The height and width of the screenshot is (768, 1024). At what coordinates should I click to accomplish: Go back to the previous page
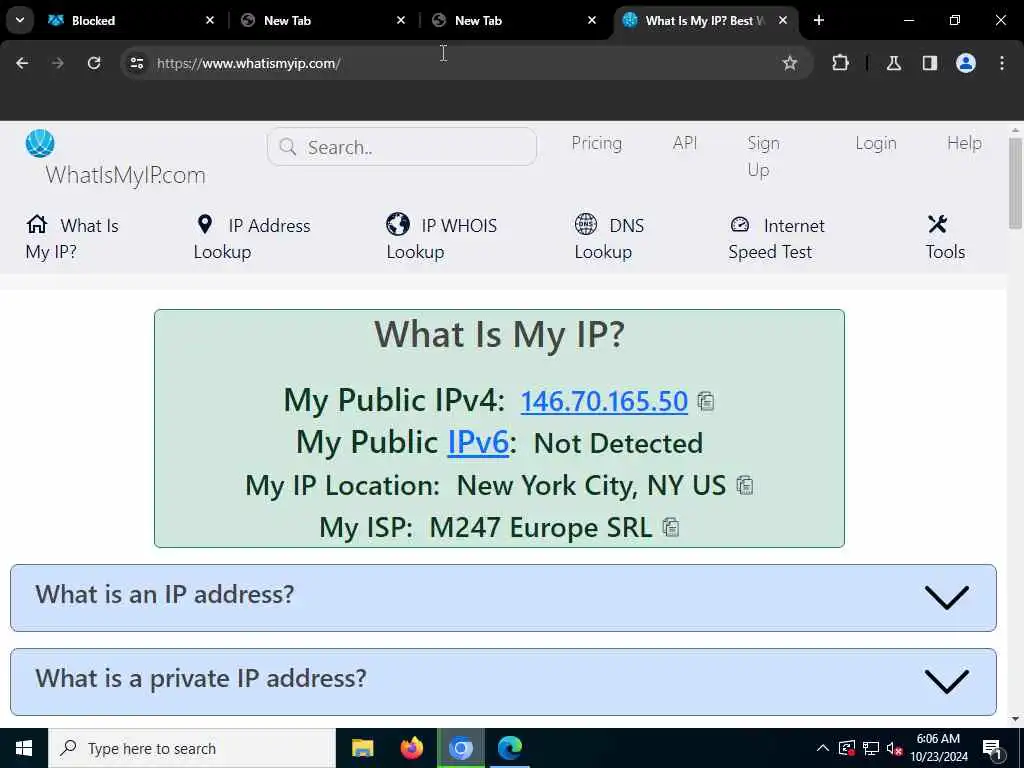pyautogui.click(x=22, y=63)
